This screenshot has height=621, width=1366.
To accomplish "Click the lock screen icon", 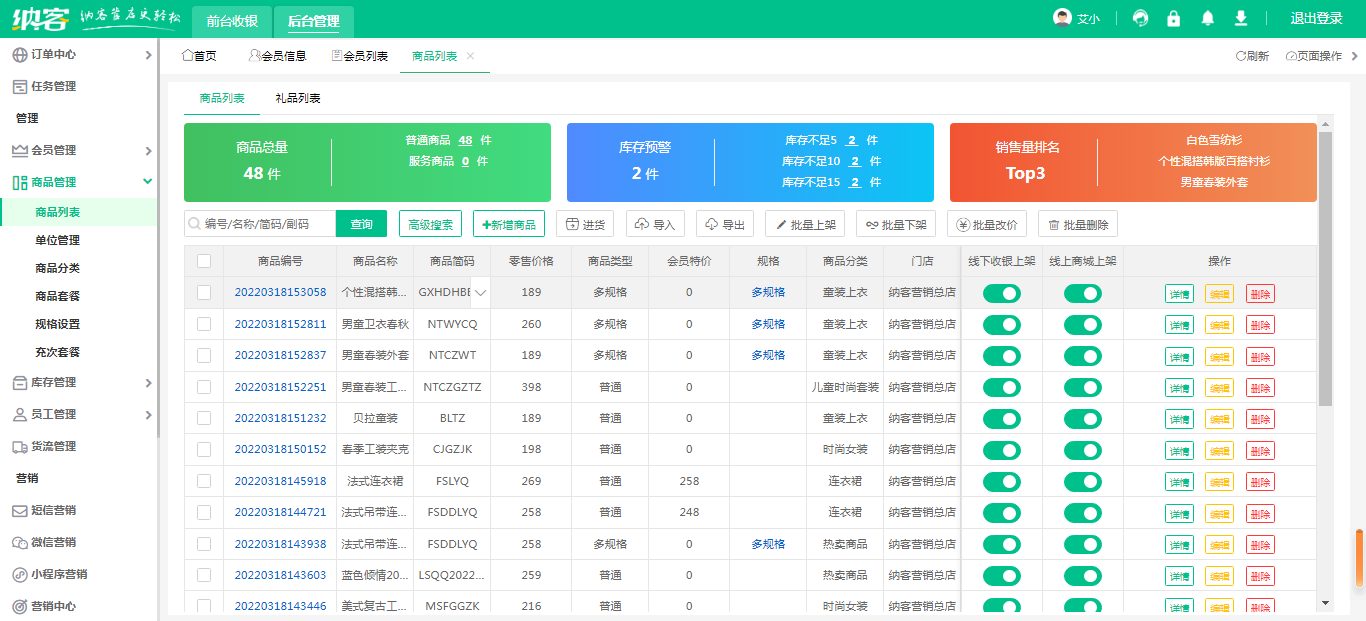I will click(1174, 19).
